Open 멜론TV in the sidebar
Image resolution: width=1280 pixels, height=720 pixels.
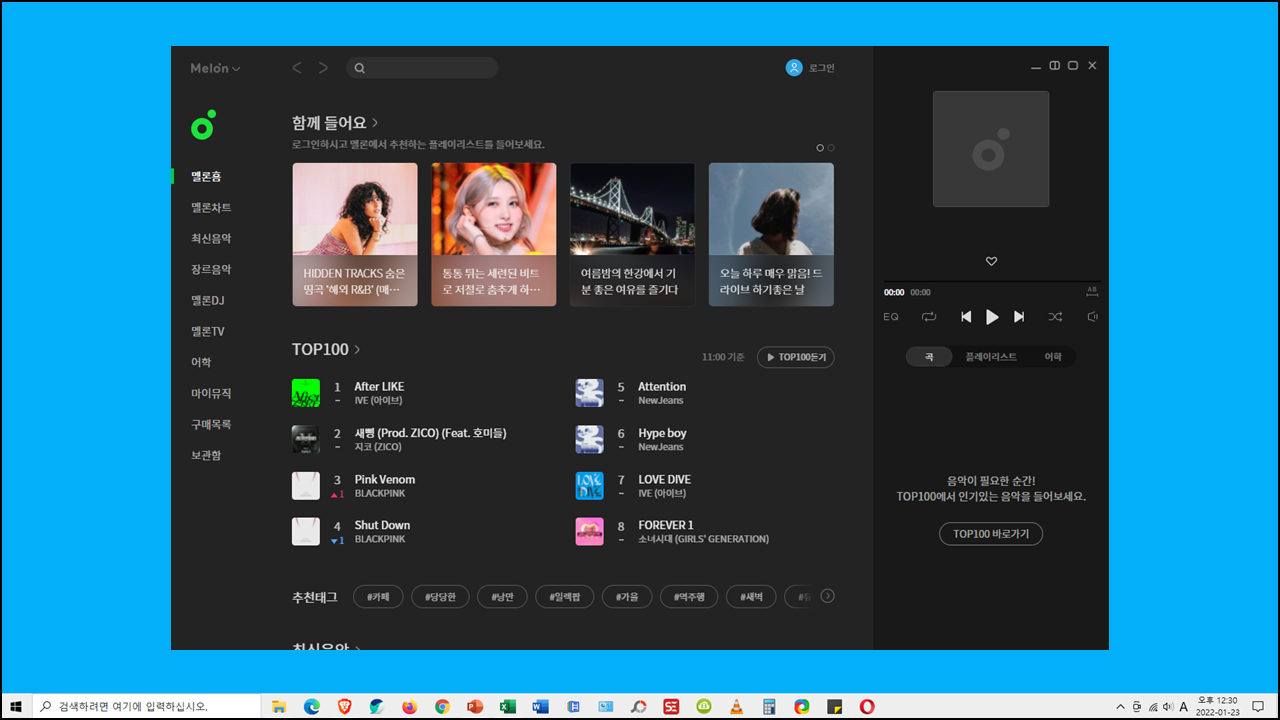point(208,331)
